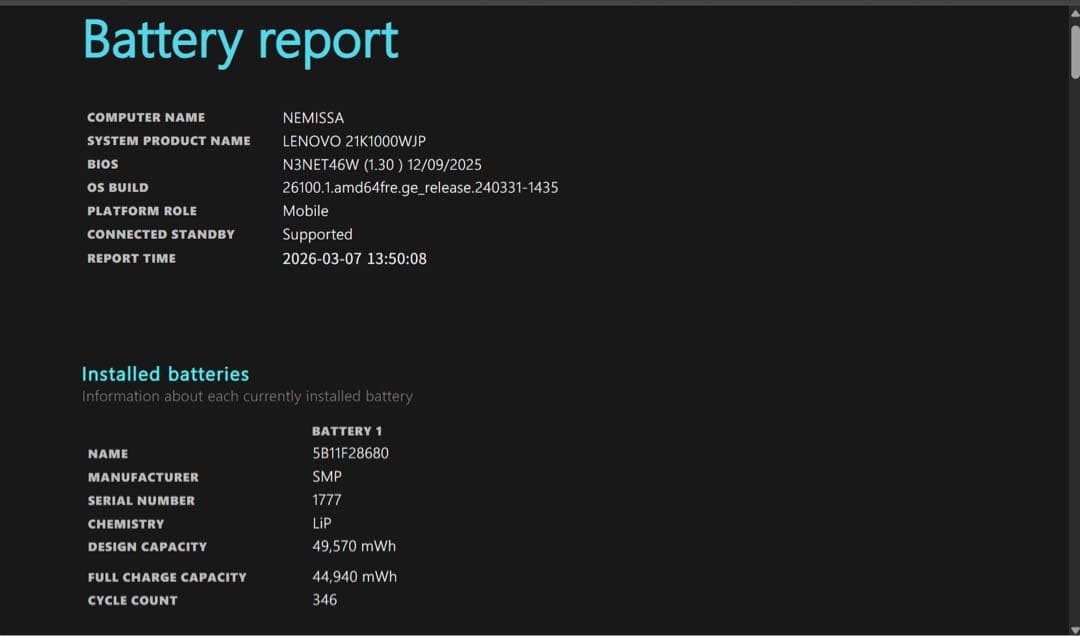The image size is (1080, 636).
Task: Click the Installed batteries section heading
Action: tap(165, 373)
